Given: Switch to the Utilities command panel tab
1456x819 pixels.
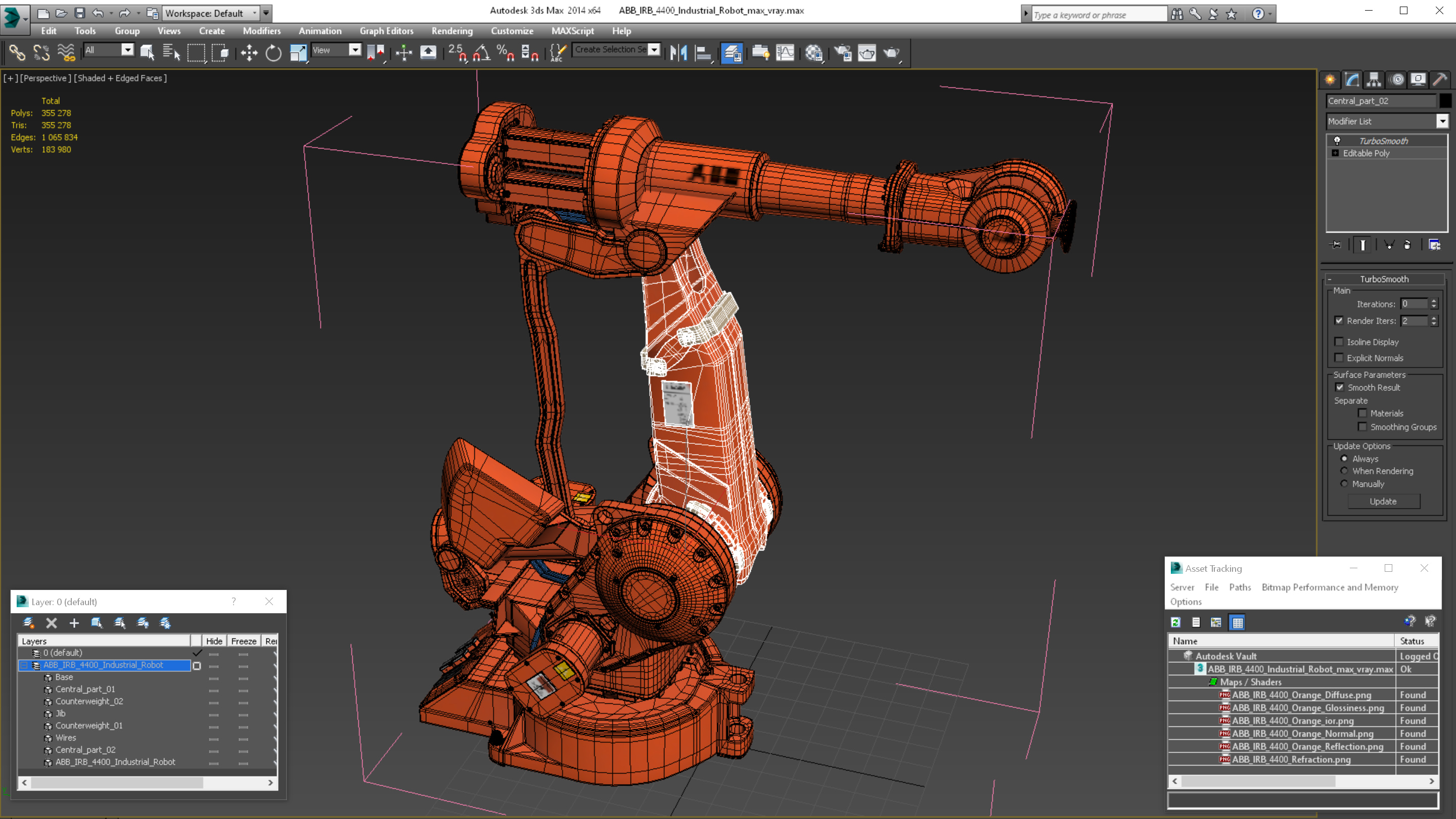Looking at the screenshot, I should [1440, 80].
